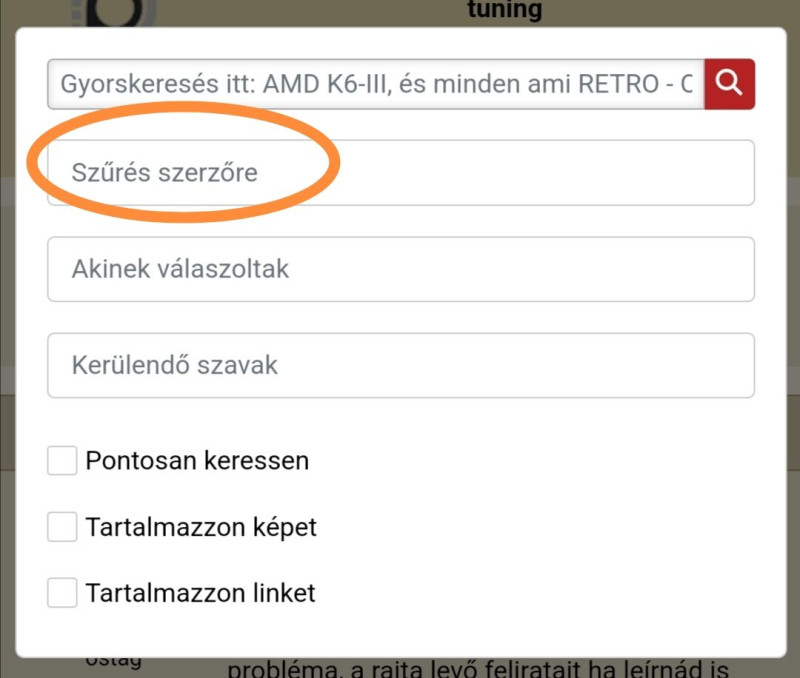800x678 pixels.
Task: Click the "őstag" rank label below dialog
Action: point(113,661)
